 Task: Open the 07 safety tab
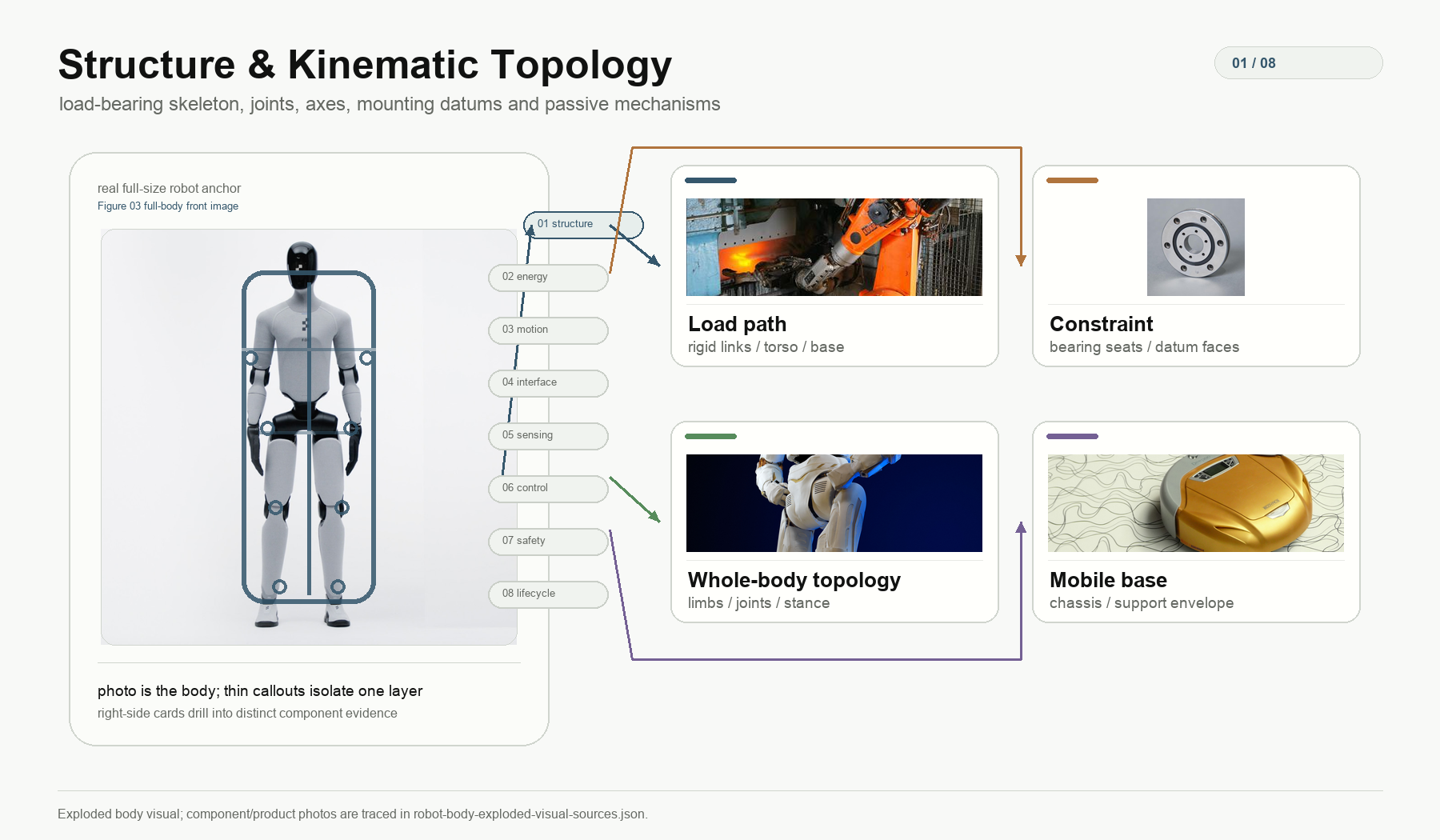coord(548,542)
